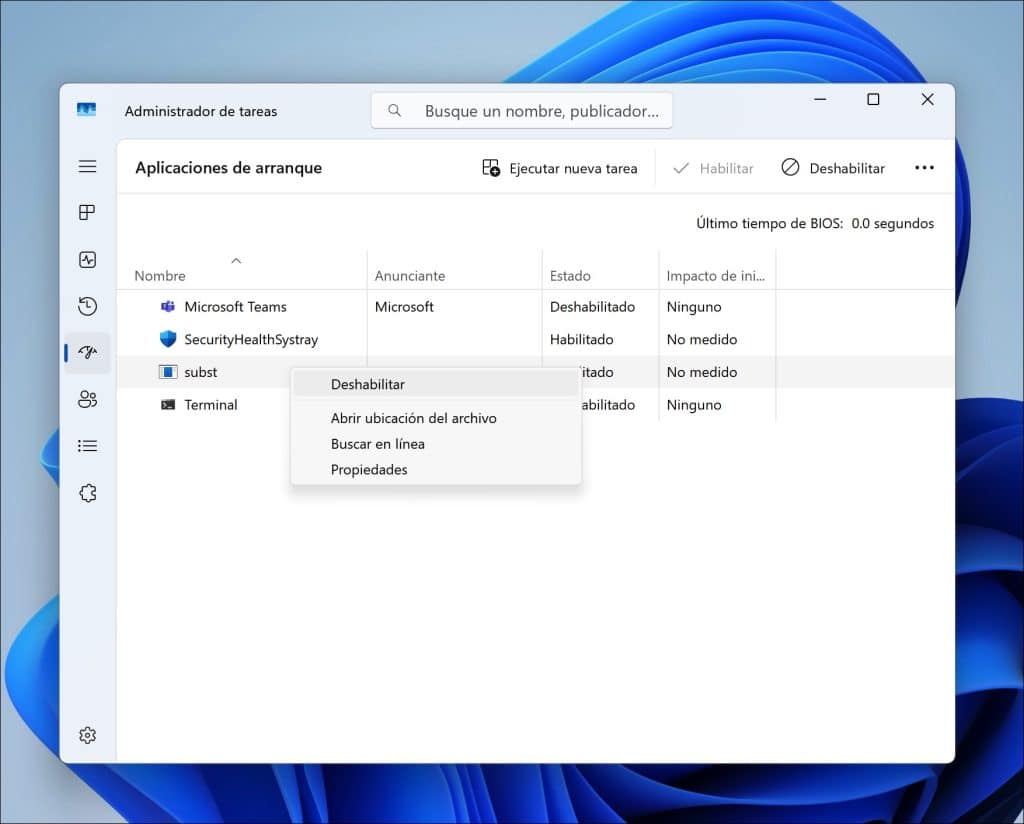Click Deshabilitado status of Microsoft Teams
This screenshot has height=824, width=1024.
(x=592, y=307)
